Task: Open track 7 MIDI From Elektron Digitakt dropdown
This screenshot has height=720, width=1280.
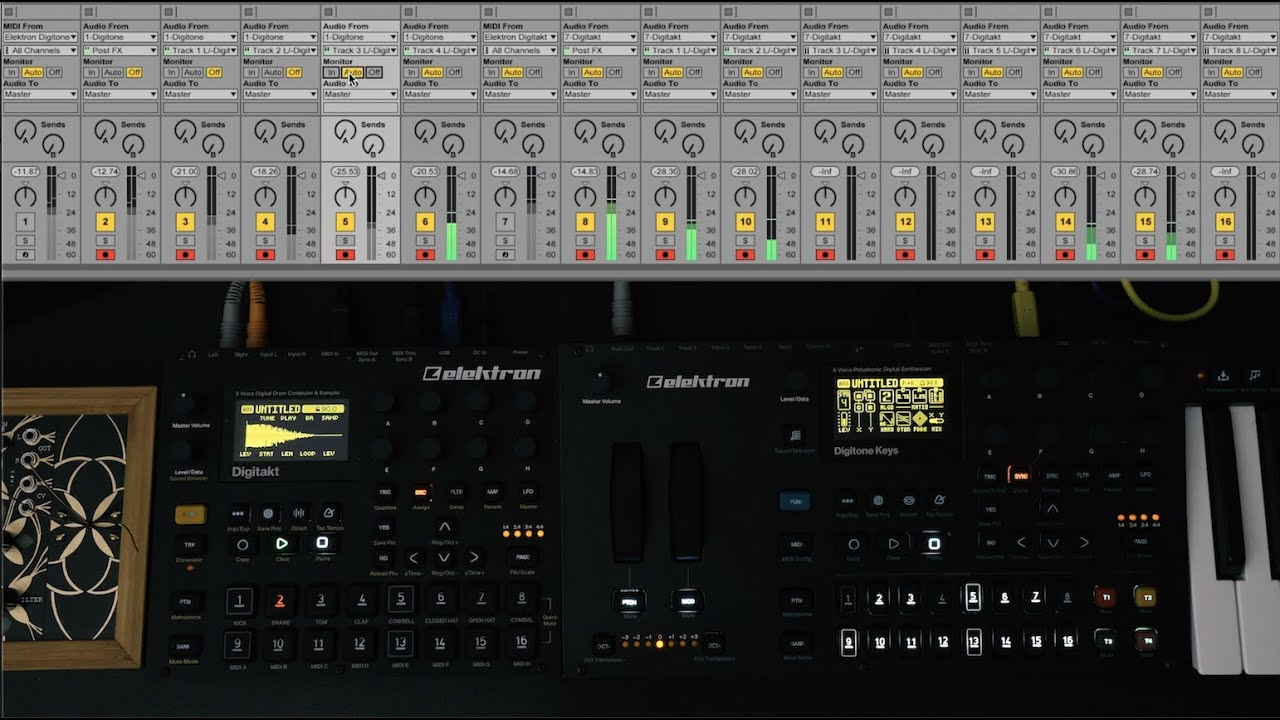Action: [x=520, y=37]
